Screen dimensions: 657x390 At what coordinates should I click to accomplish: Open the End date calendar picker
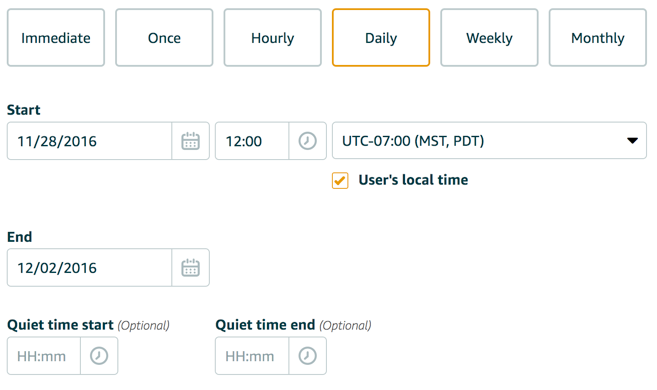(x=190, y=268)
